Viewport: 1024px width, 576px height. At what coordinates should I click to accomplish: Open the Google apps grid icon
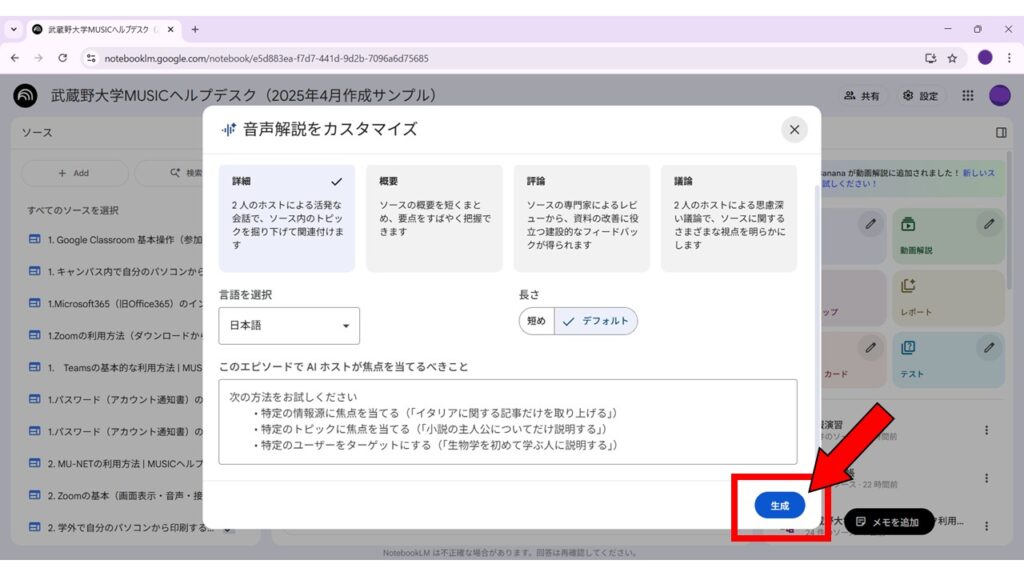(x=967, y=96)
